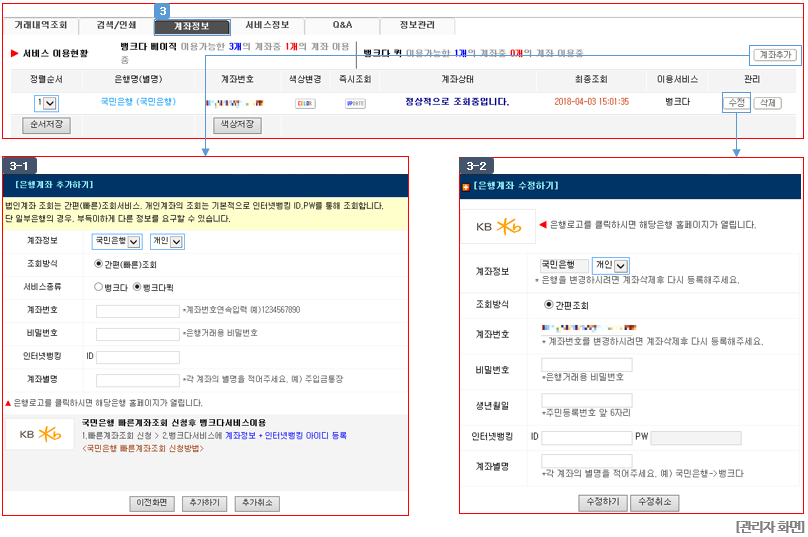Select the 뱅크다퀵 service radio button

coord(137,287)
